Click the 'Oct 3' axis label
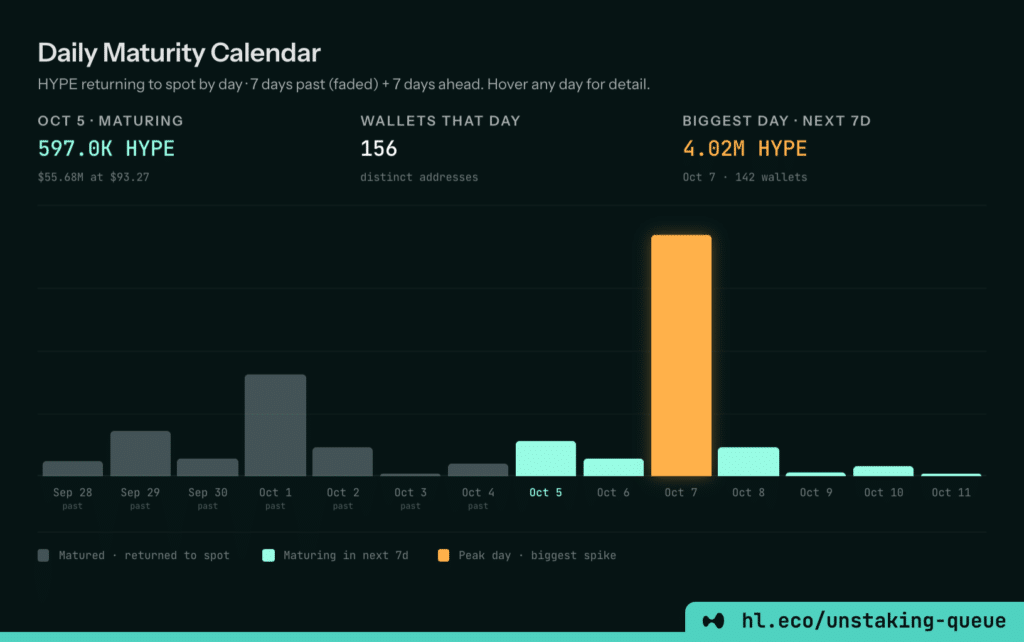Screen dimensions: 1024x642 click(411, 492)
